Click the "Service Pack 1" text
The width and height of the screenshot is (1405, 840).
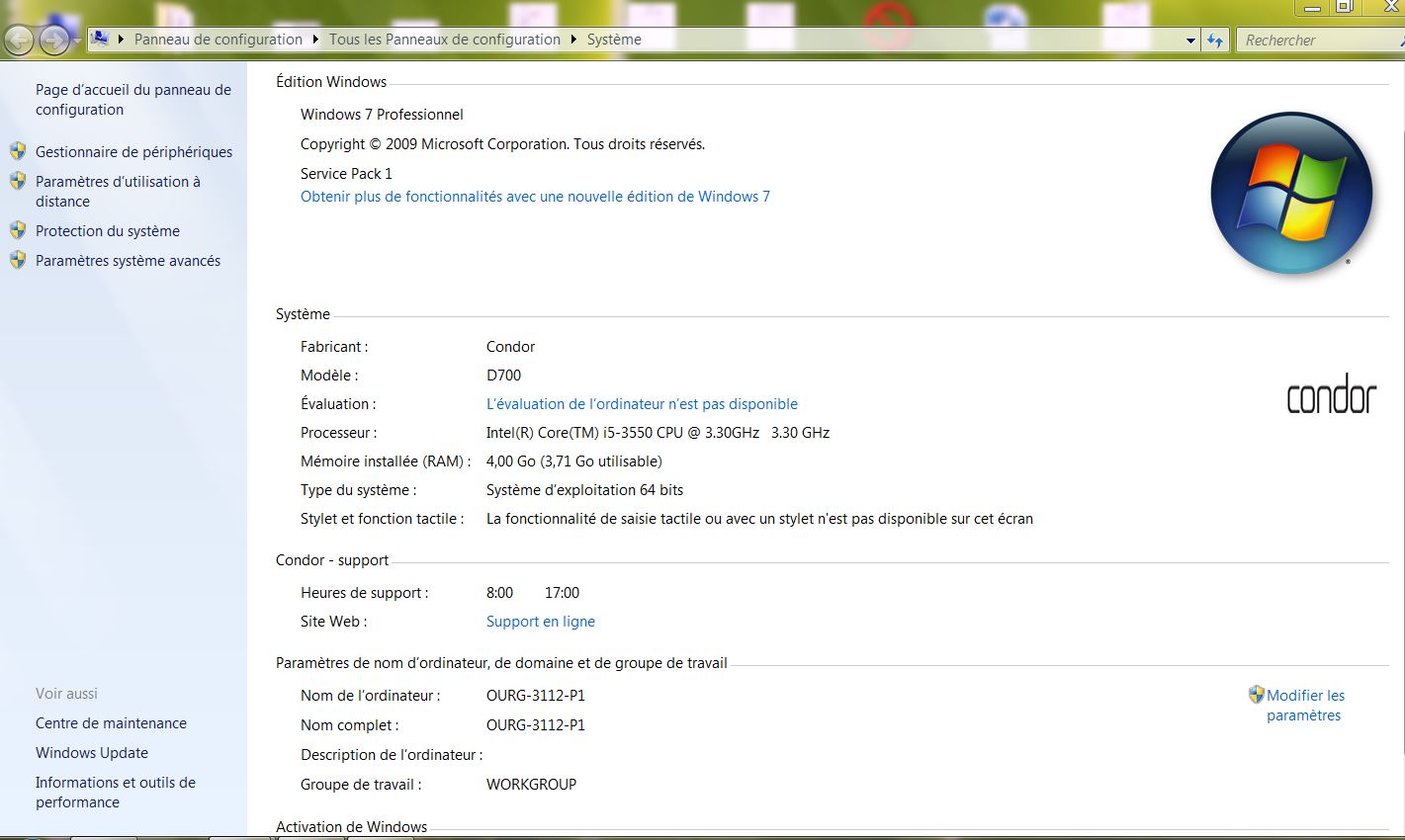point(346,174)
